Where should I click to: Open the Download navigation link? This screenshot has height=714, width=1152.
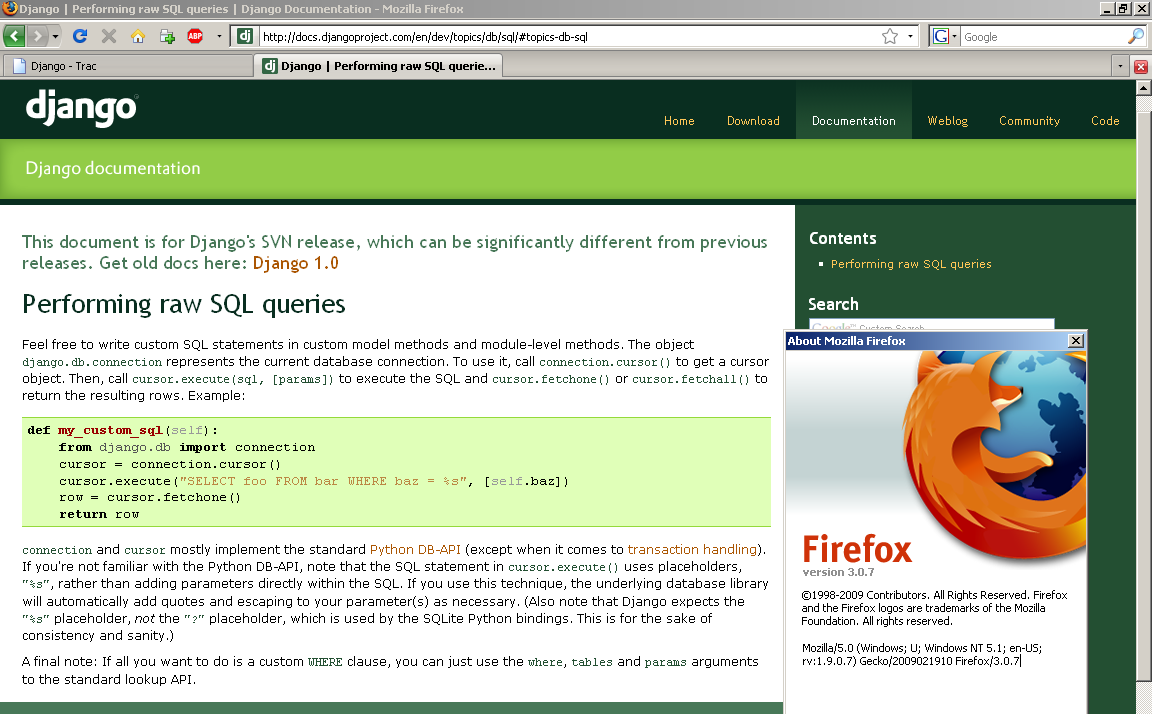tap(753, 120)
